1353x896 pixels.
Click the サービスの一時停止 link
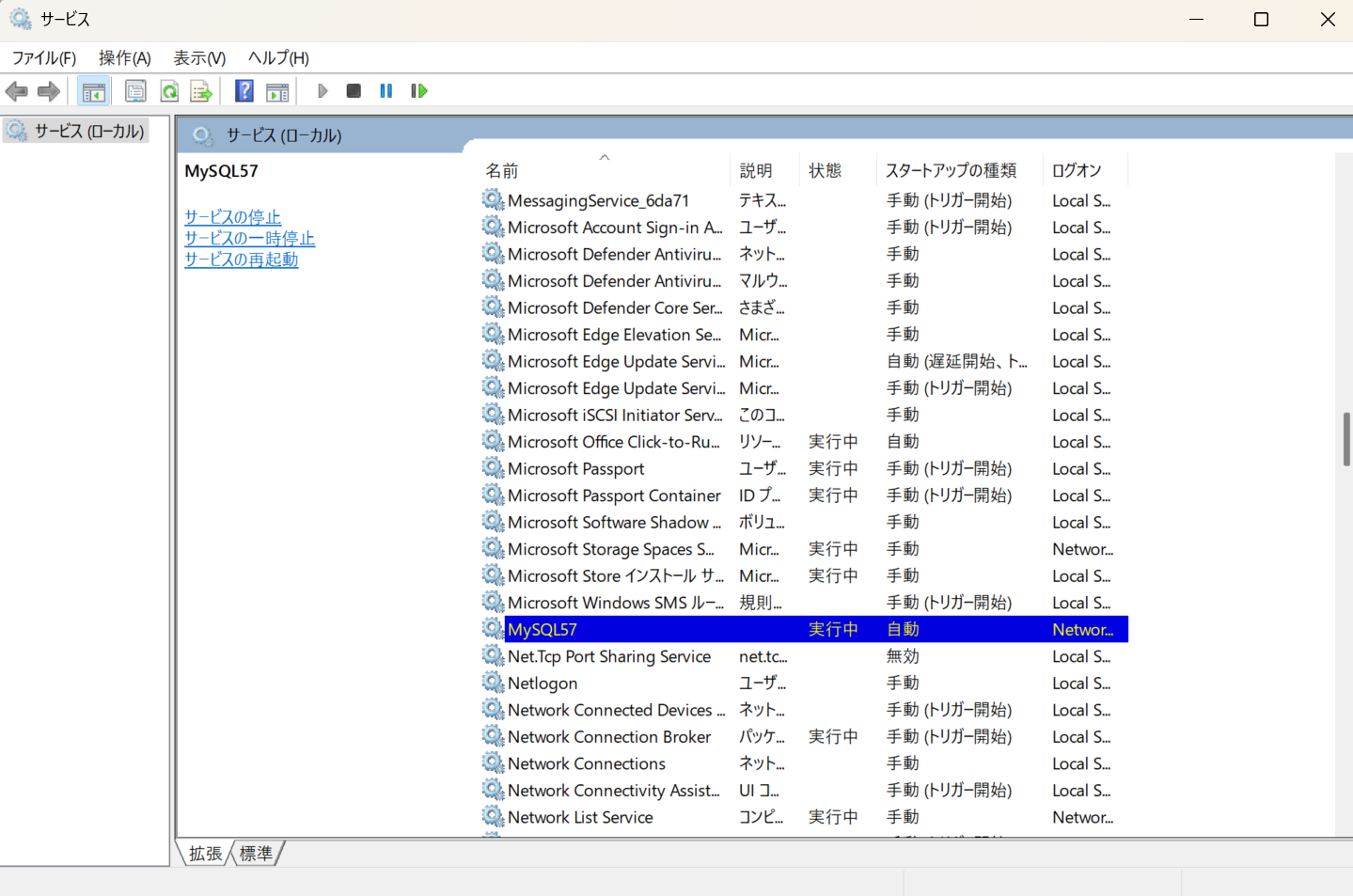tap(249, 239)
